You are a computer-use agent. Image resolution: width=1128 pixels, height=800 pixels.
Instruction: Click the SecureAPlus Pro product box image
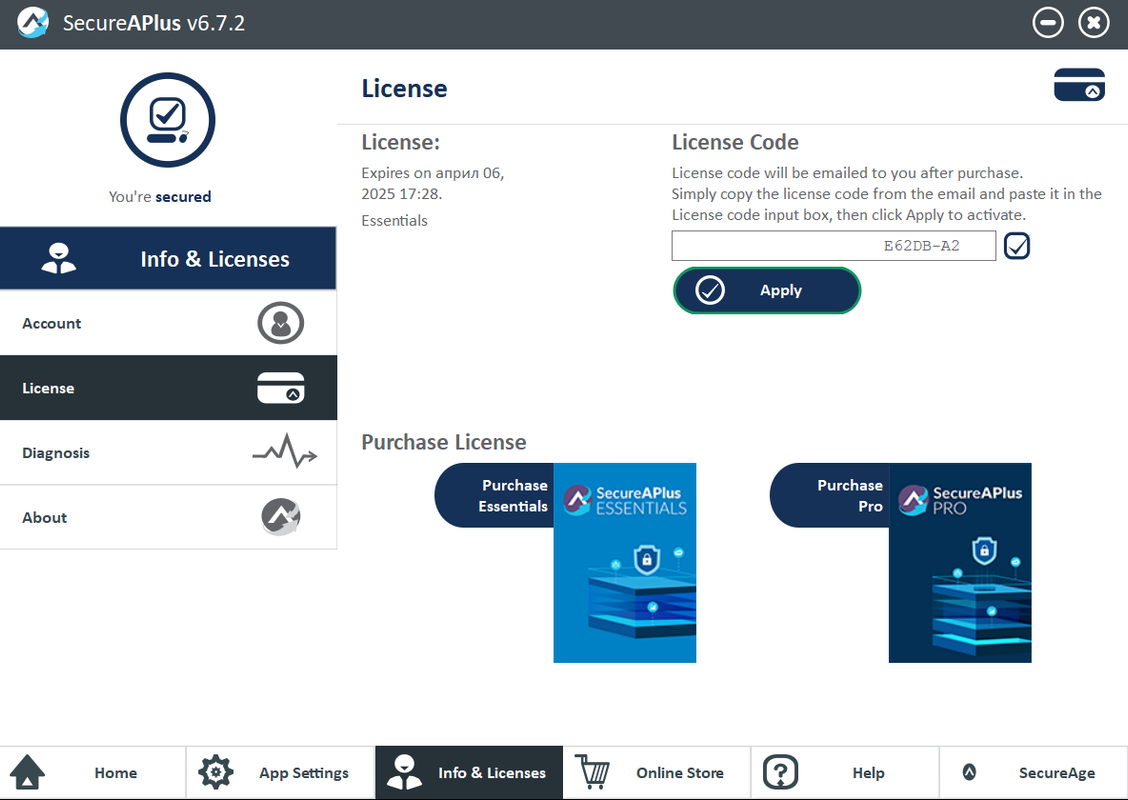(x=960, y=563)
